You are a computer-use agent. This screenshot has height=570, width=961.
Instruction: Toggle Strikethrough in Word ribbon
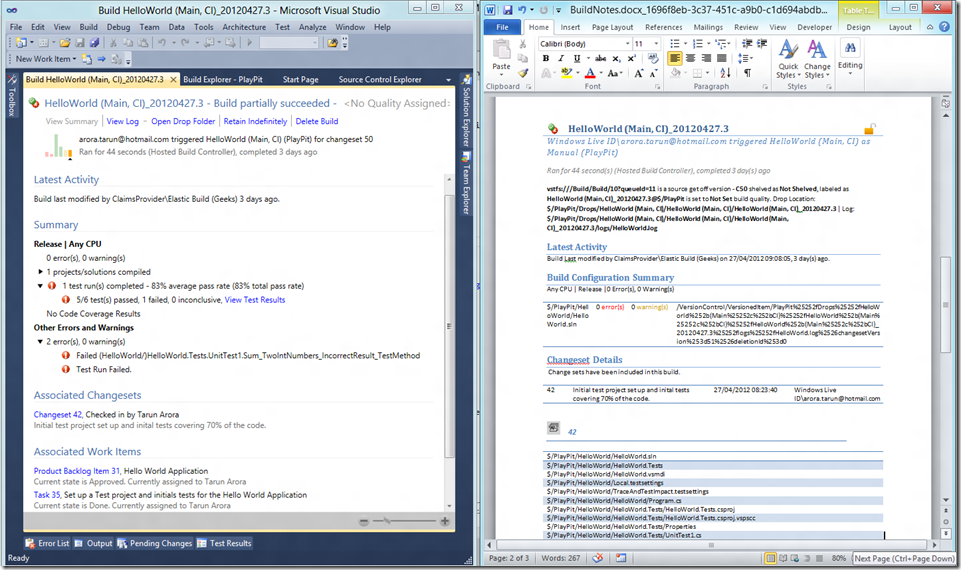[x=601, y=58]
